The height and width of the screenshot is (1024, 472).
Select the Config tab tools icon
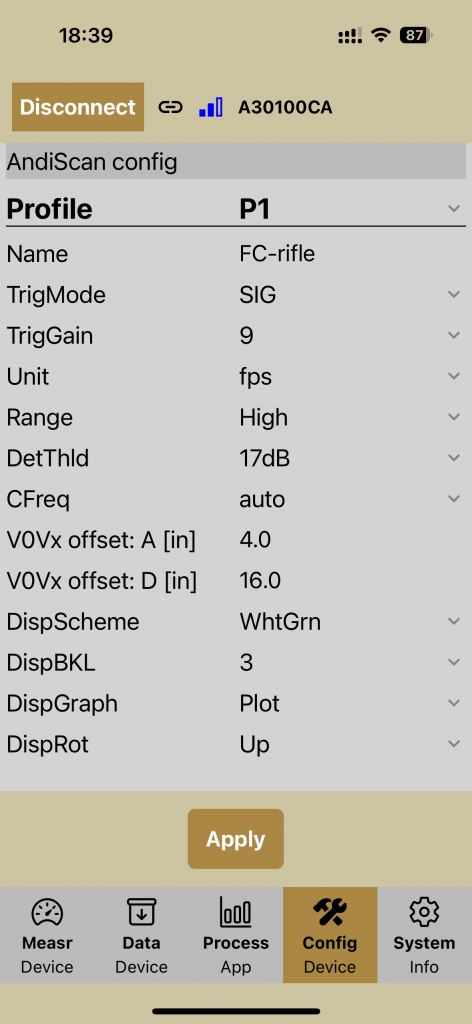coord(330,912)
